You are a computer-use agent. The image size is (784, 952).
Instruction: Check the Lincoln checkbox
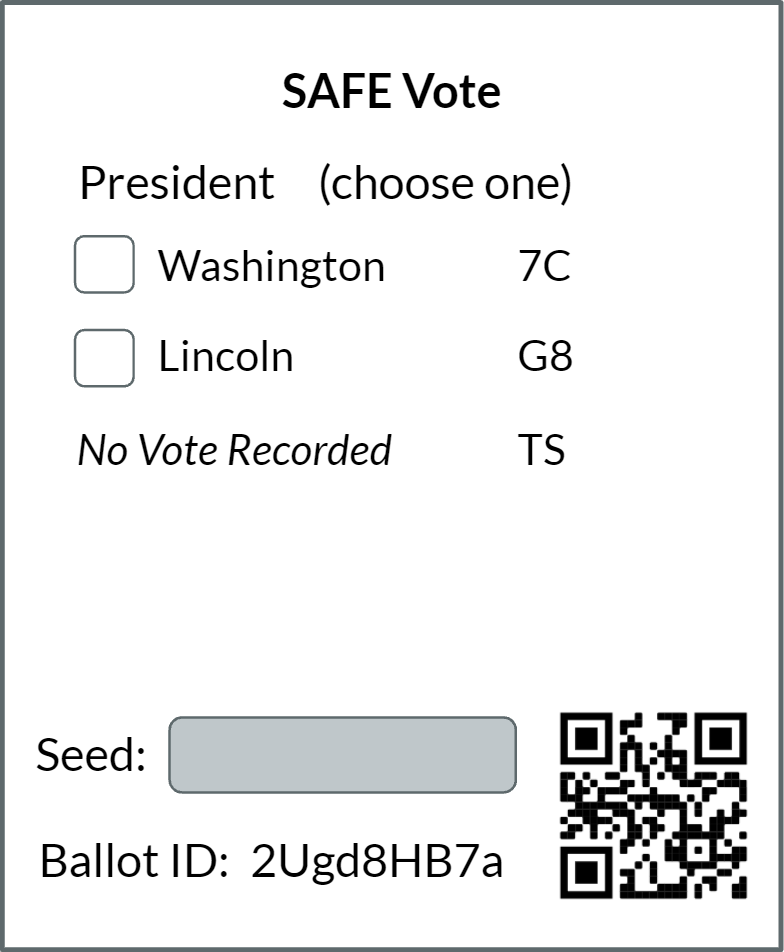(104, 358)
